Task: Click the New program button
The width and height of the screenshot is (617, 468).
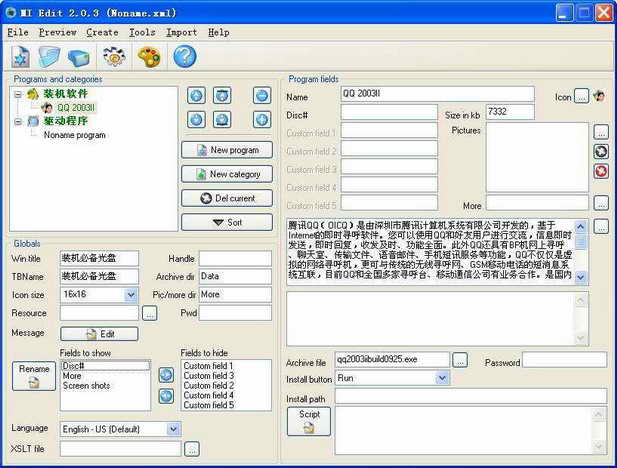Action: click(x=227, y=150)
